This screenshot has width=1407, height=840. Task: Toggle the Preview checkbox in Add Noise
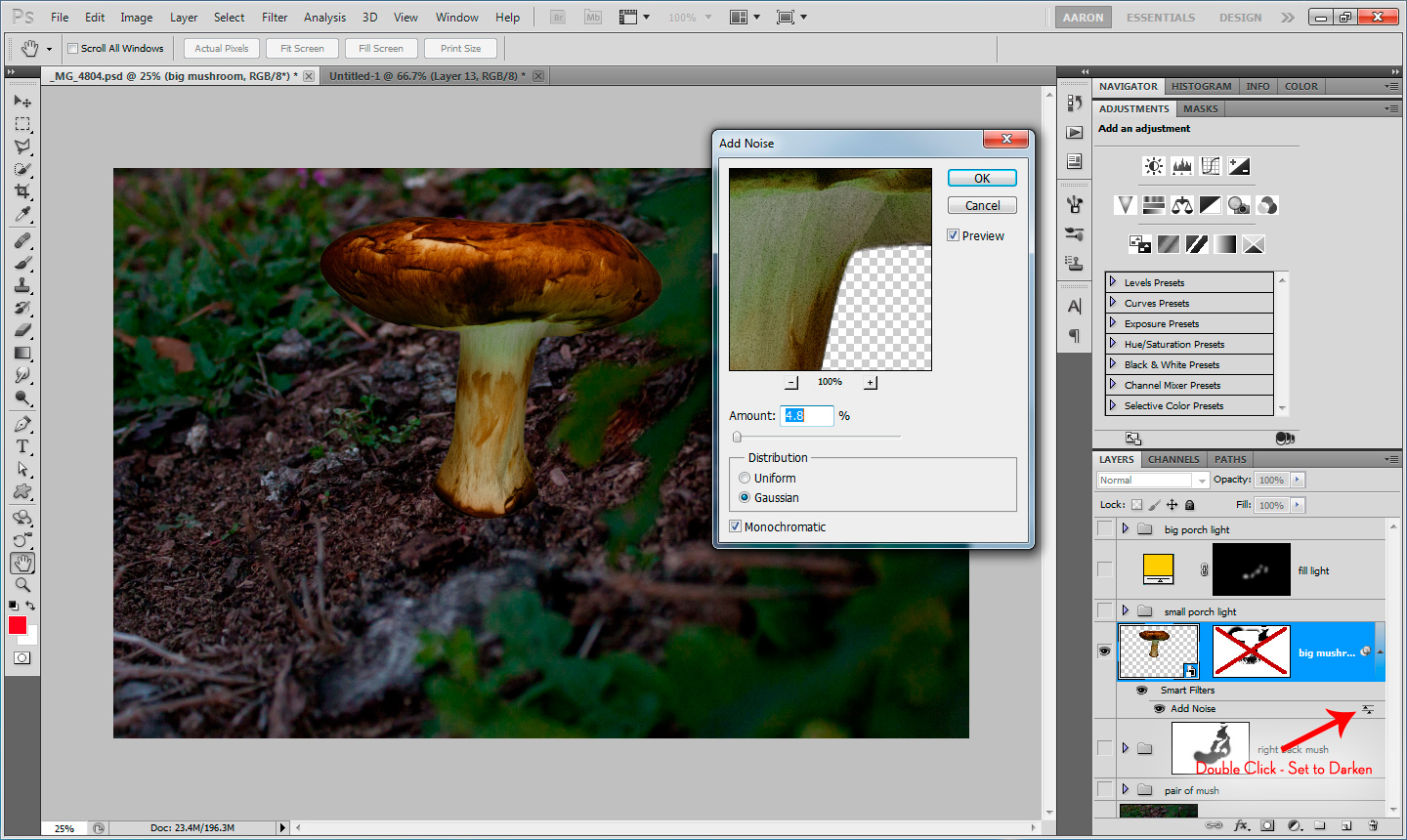(953, 235)
